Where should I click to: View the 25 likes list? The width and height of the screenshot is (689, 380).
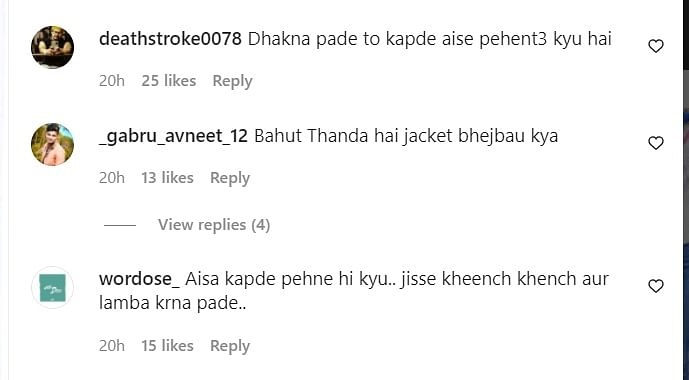[x=169, y=81]
